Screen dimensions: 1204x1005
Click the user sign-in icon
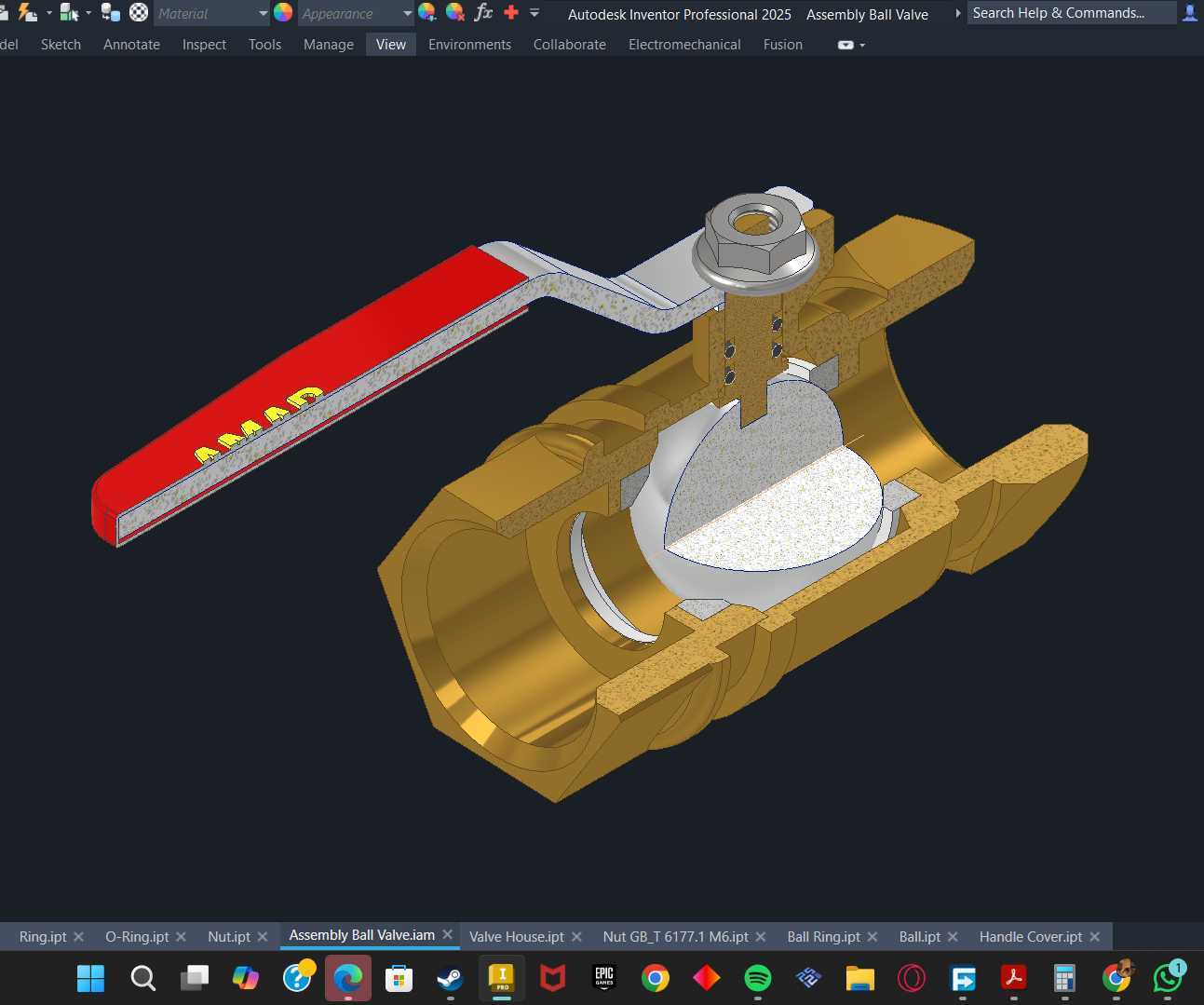(x=1190, y=13)
